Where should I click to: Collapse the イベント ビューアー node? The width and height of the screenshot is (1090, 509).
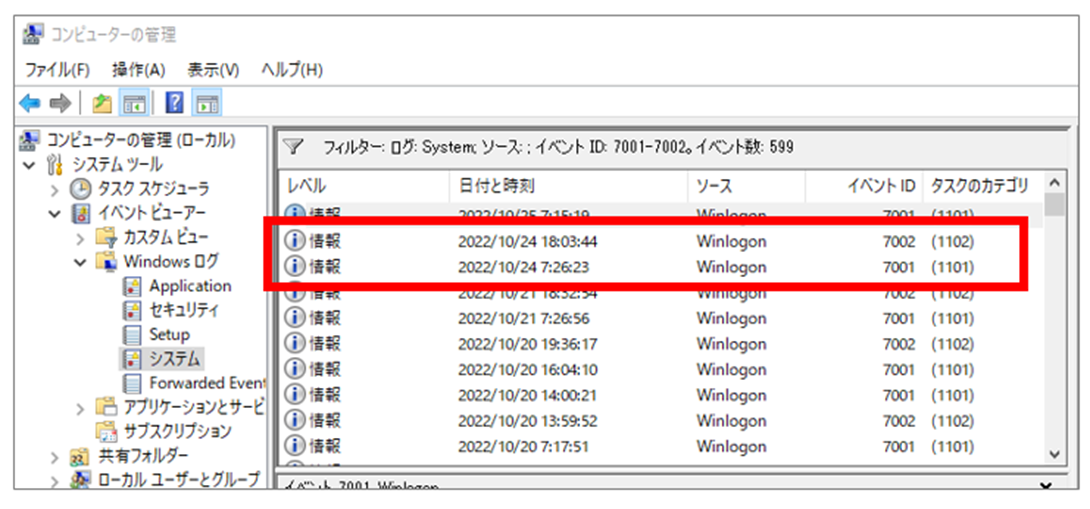click(x=56, y=213)
